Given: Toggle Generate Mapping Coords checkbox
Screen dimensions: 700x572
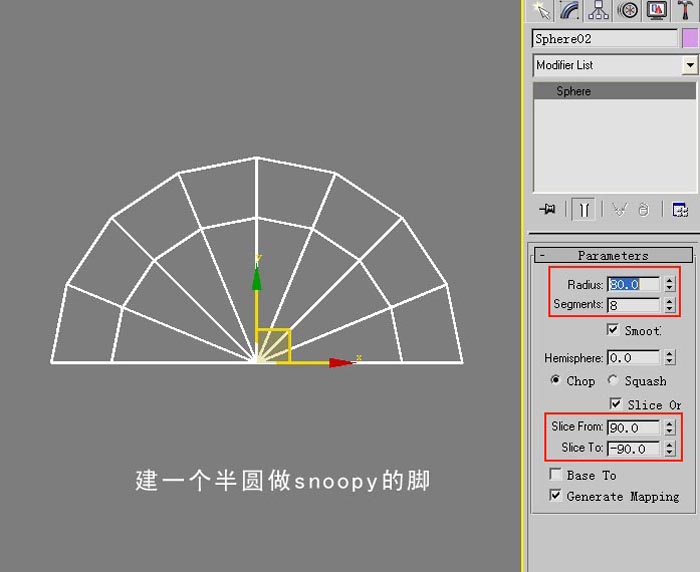Looking at the screenshot, I should tap(555, 495).
